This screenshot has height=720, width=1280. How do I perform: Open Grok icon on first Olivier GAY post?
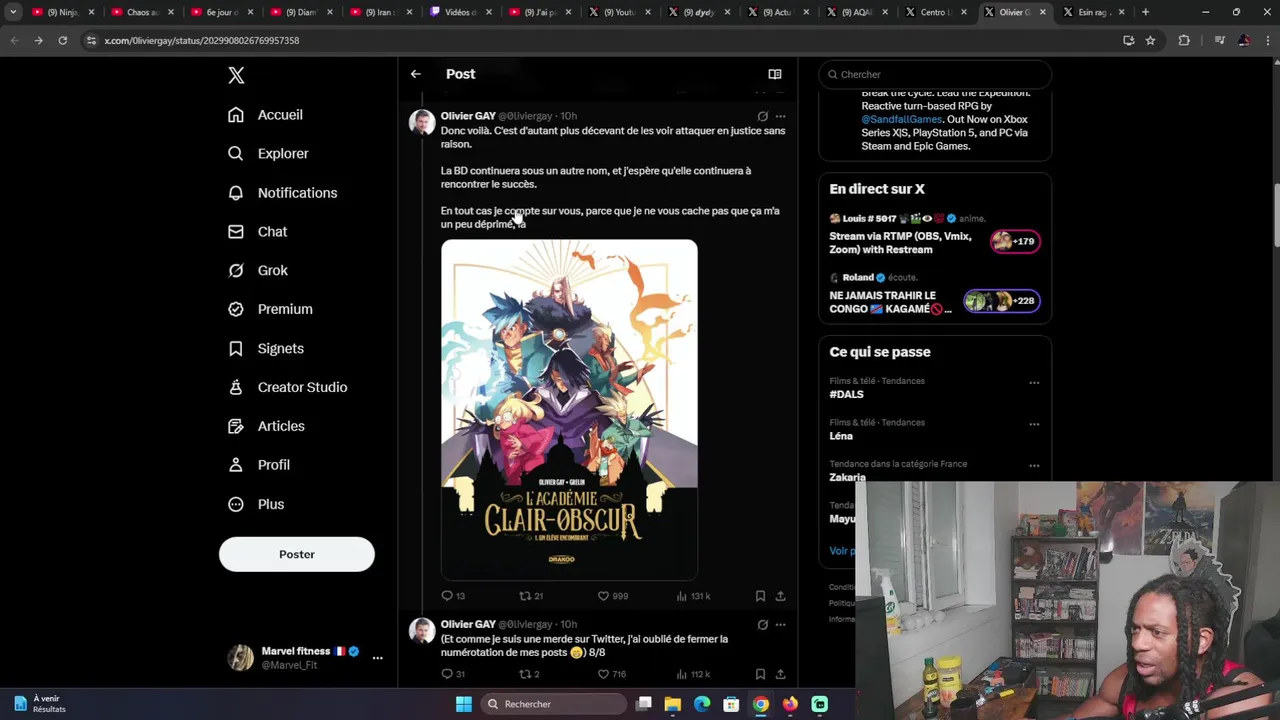tap(763, 116)
